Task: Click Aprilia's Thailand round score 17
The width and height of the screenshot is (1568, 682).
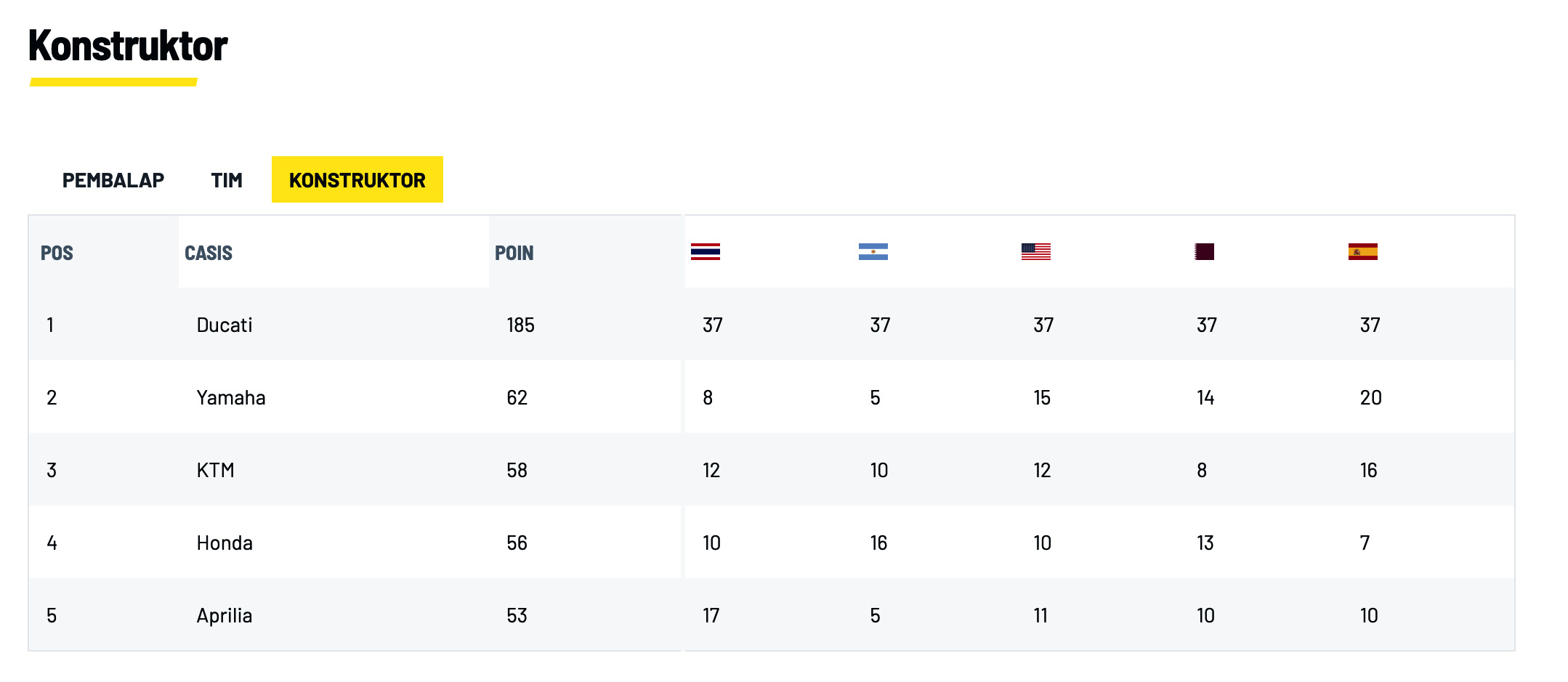Action: point(711,615)
